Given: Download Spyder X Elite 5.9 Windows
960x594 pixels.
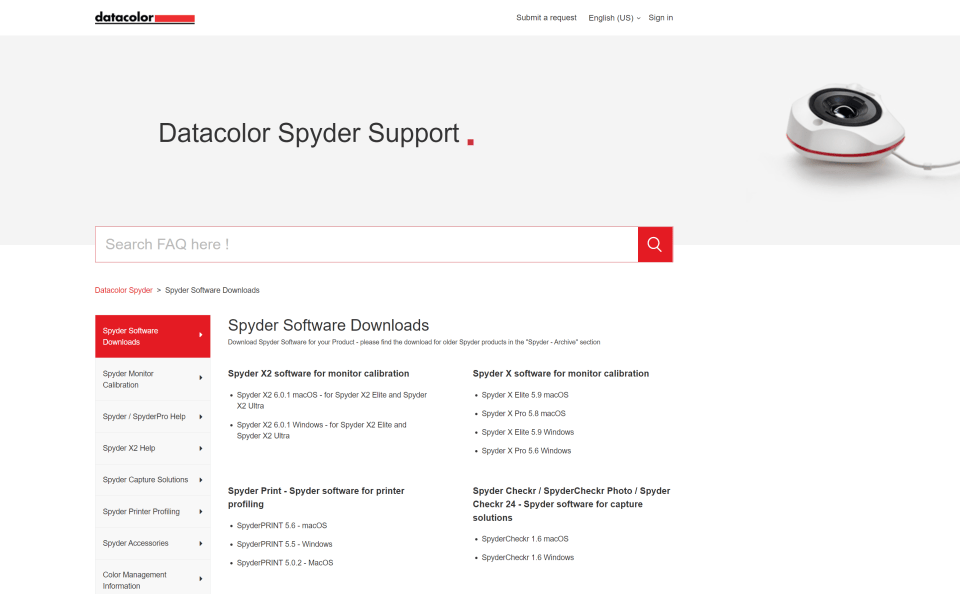Looking at the screenshot, I should (527, 432).
